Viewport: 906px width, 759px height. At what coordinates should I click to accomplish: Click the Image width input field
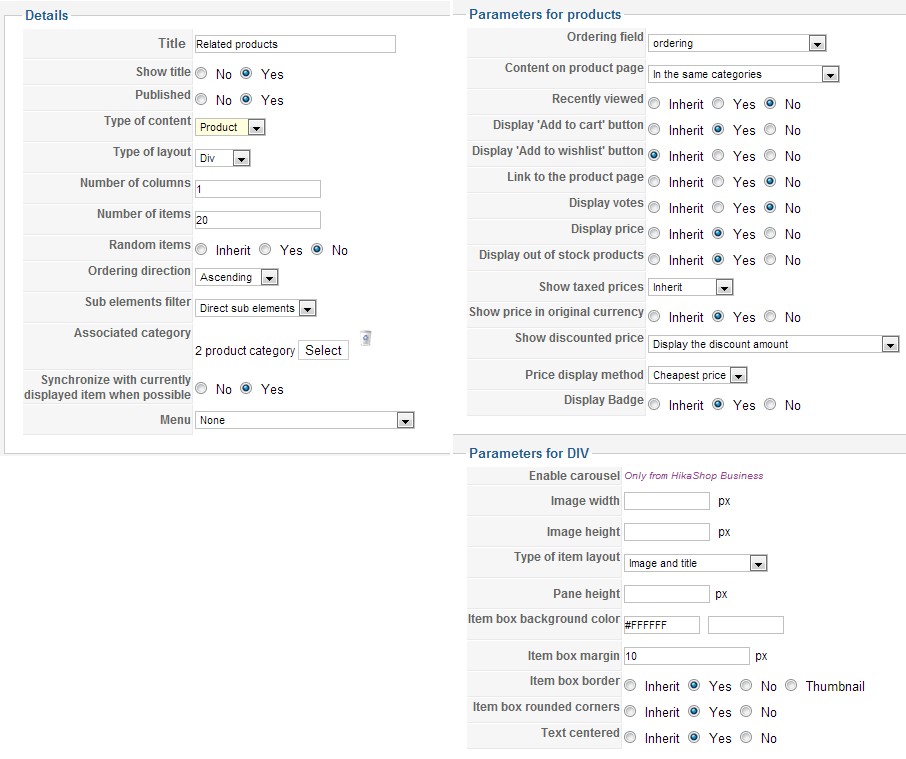(666, 501)
